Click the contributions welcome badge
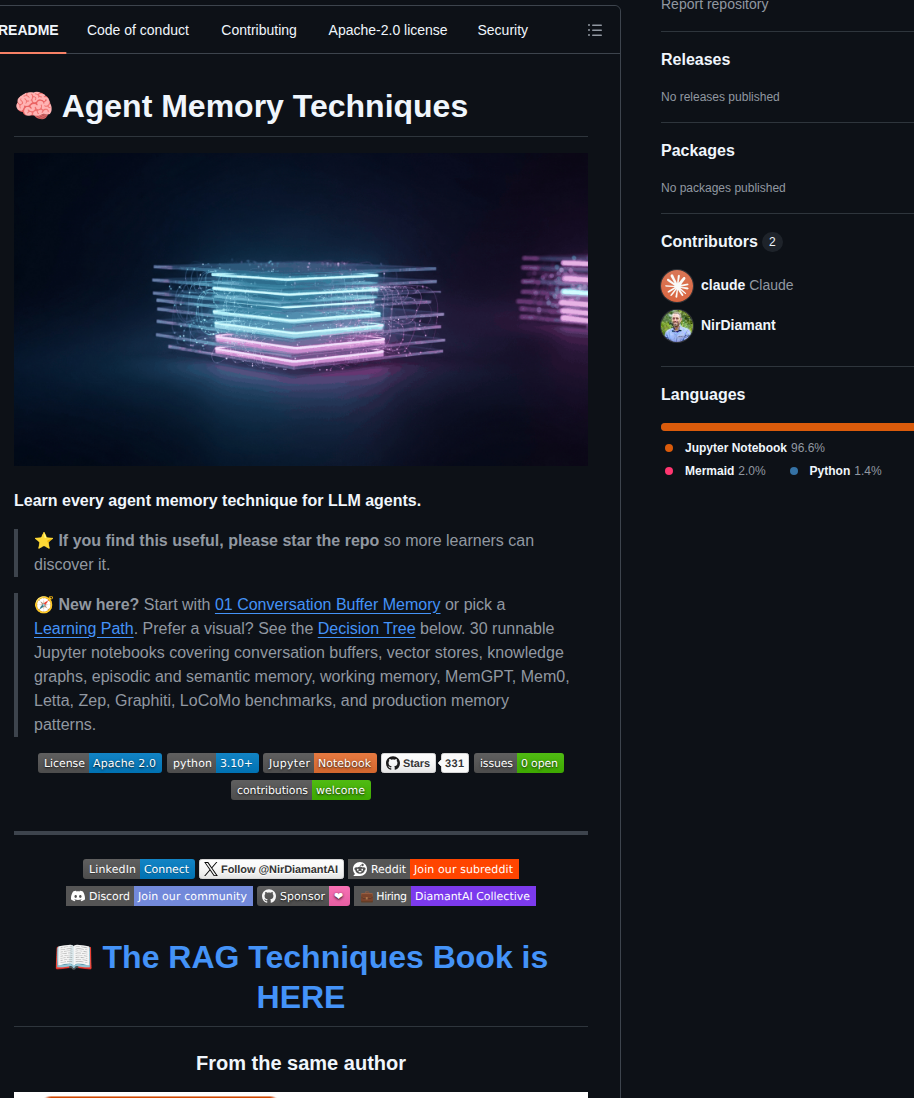The height and width of the screenshot is (1098, 914). [301, 790]
